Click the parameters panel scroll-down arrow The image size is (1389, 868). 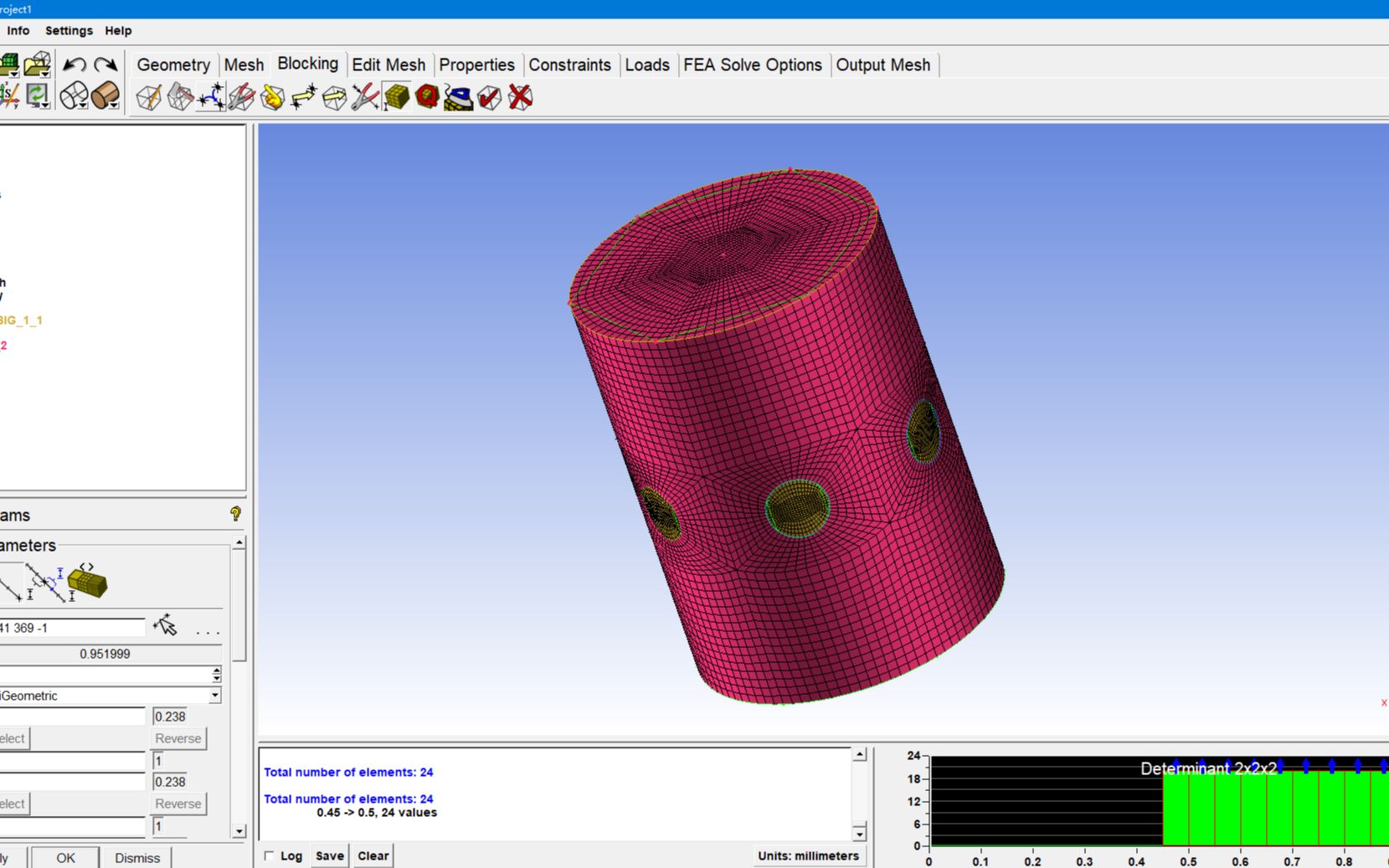point(239,832)
